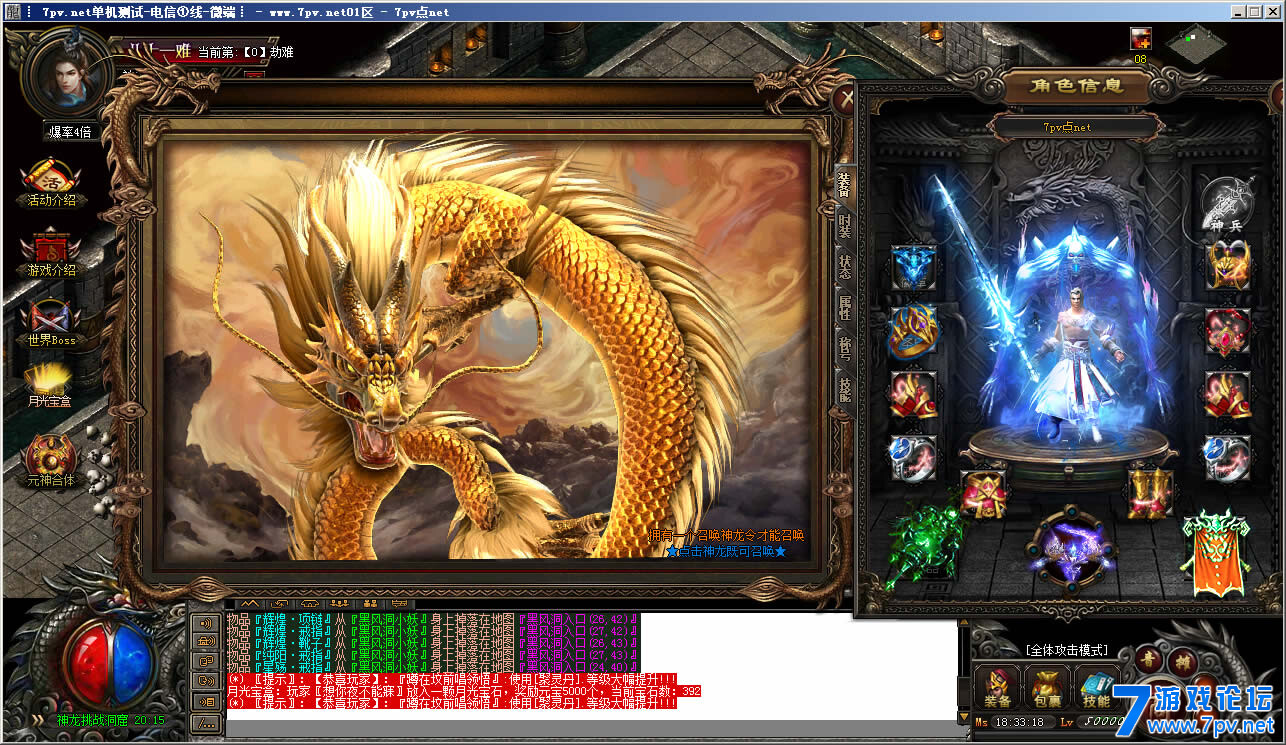Select the purple gem center slot

click(1071, 549)
